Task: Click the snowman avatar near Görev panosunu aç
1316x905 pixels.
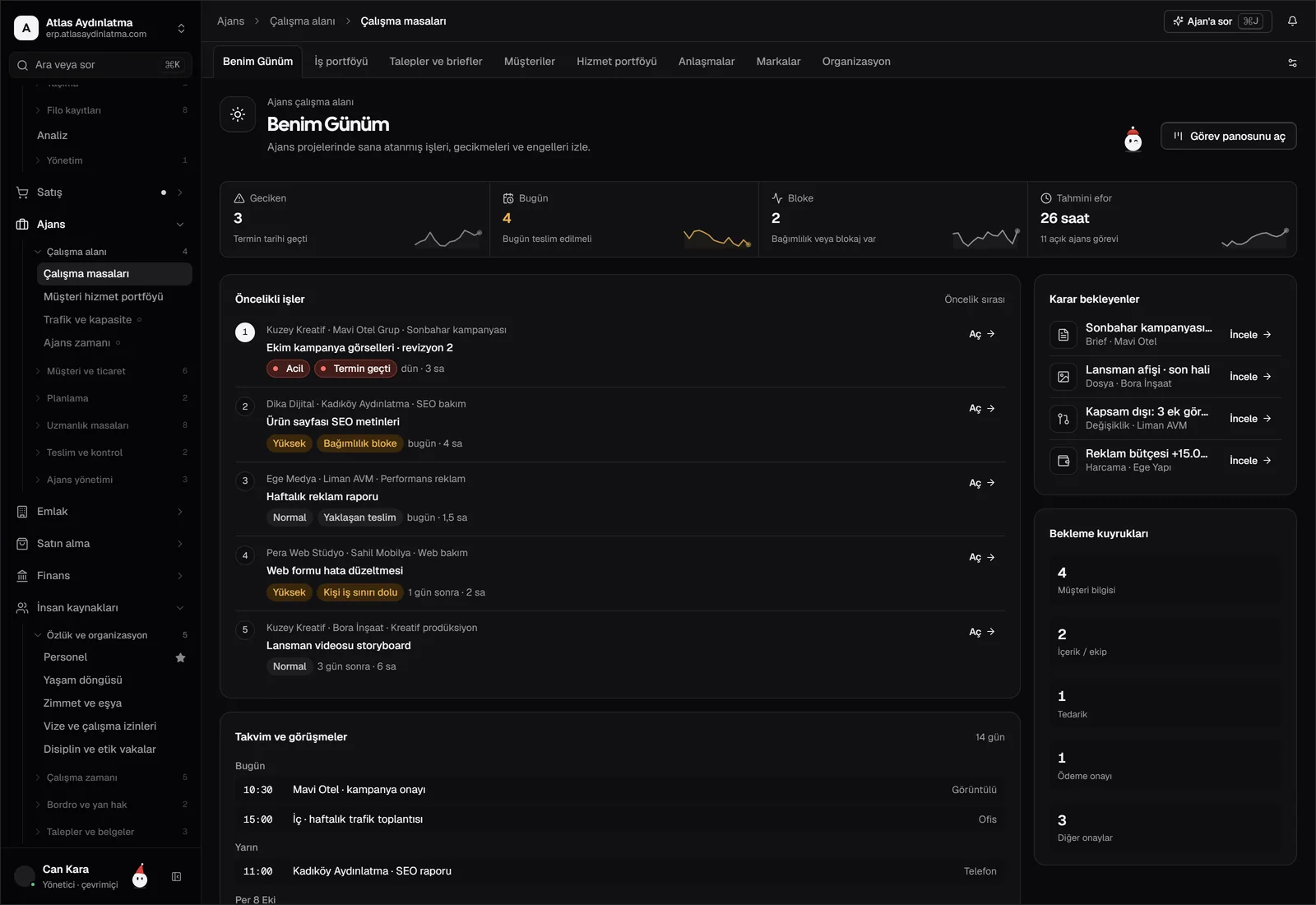Action: point(1133,138)
